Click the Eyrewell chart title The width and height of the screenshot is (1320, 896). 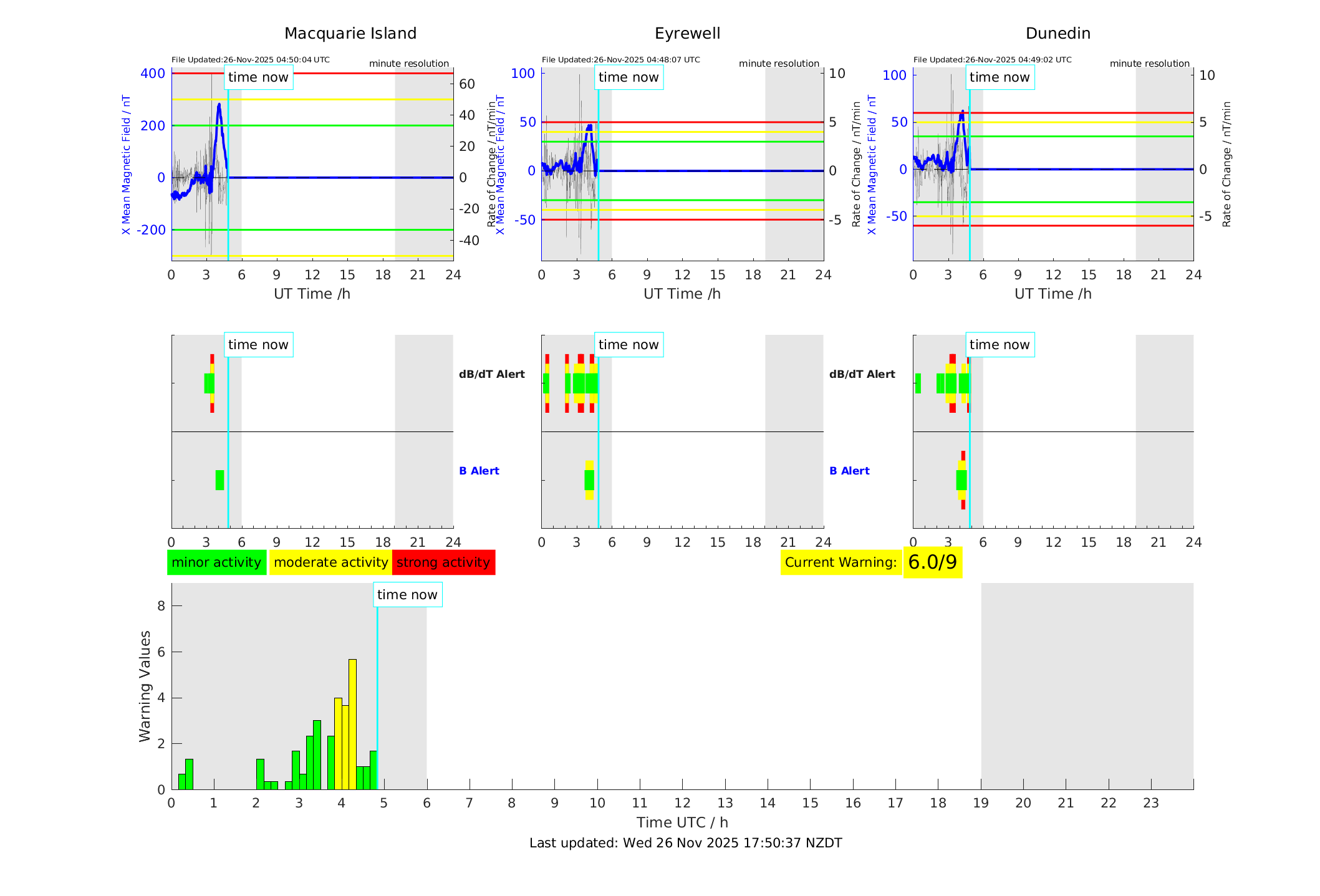(x=687, y=34)
